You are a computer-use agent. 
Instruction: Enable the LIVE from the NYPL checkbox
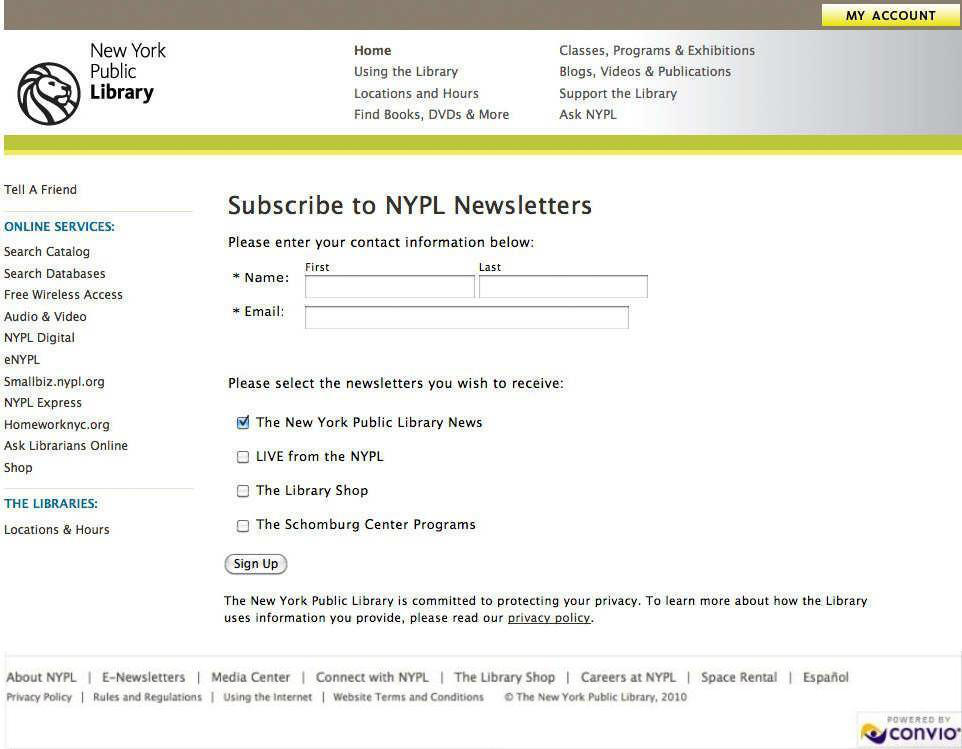243,457
